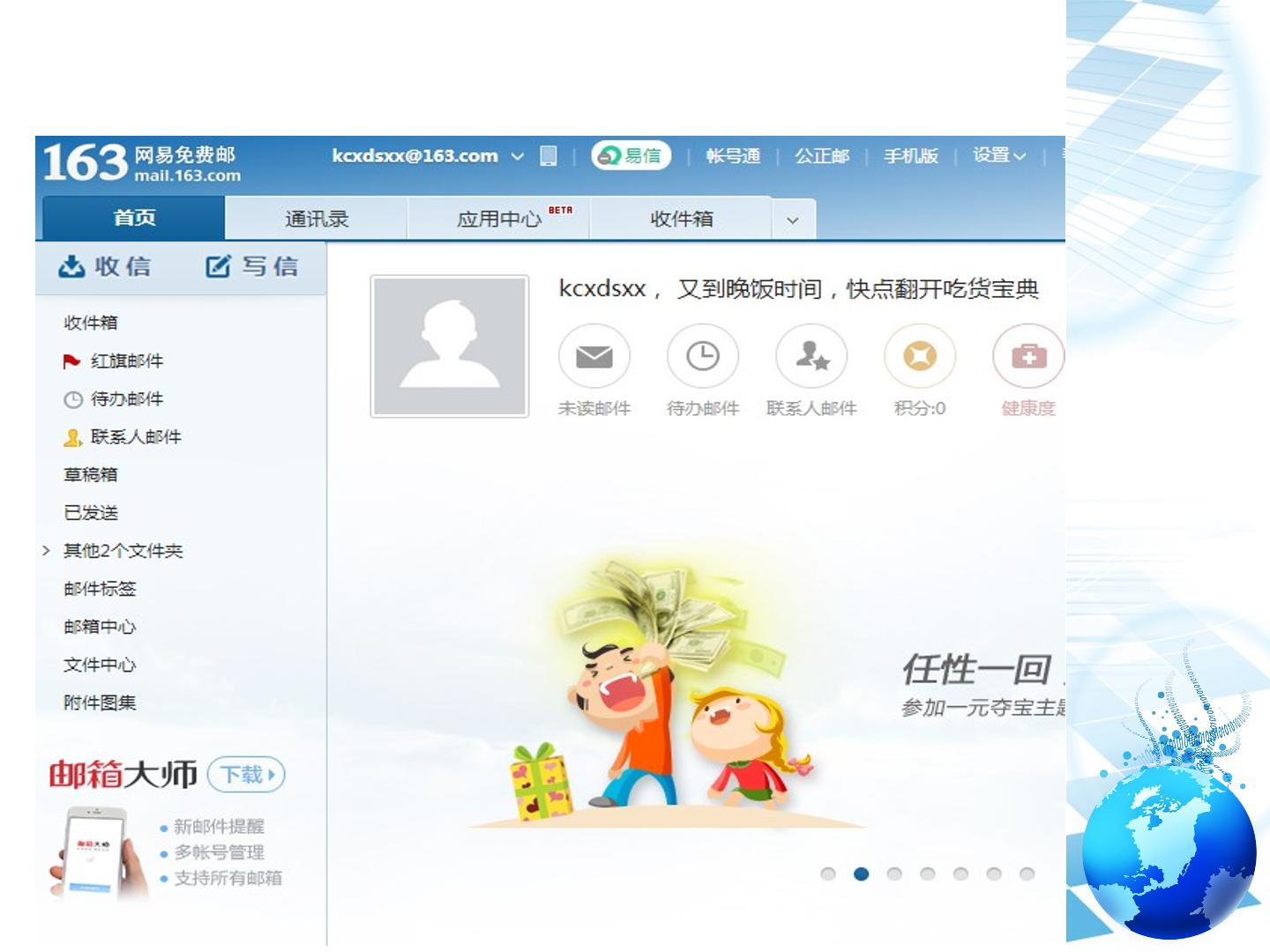Open the unread mail (未读邮件) envelope icon
The image size is (1270, 952).
(x=594, y=356)
